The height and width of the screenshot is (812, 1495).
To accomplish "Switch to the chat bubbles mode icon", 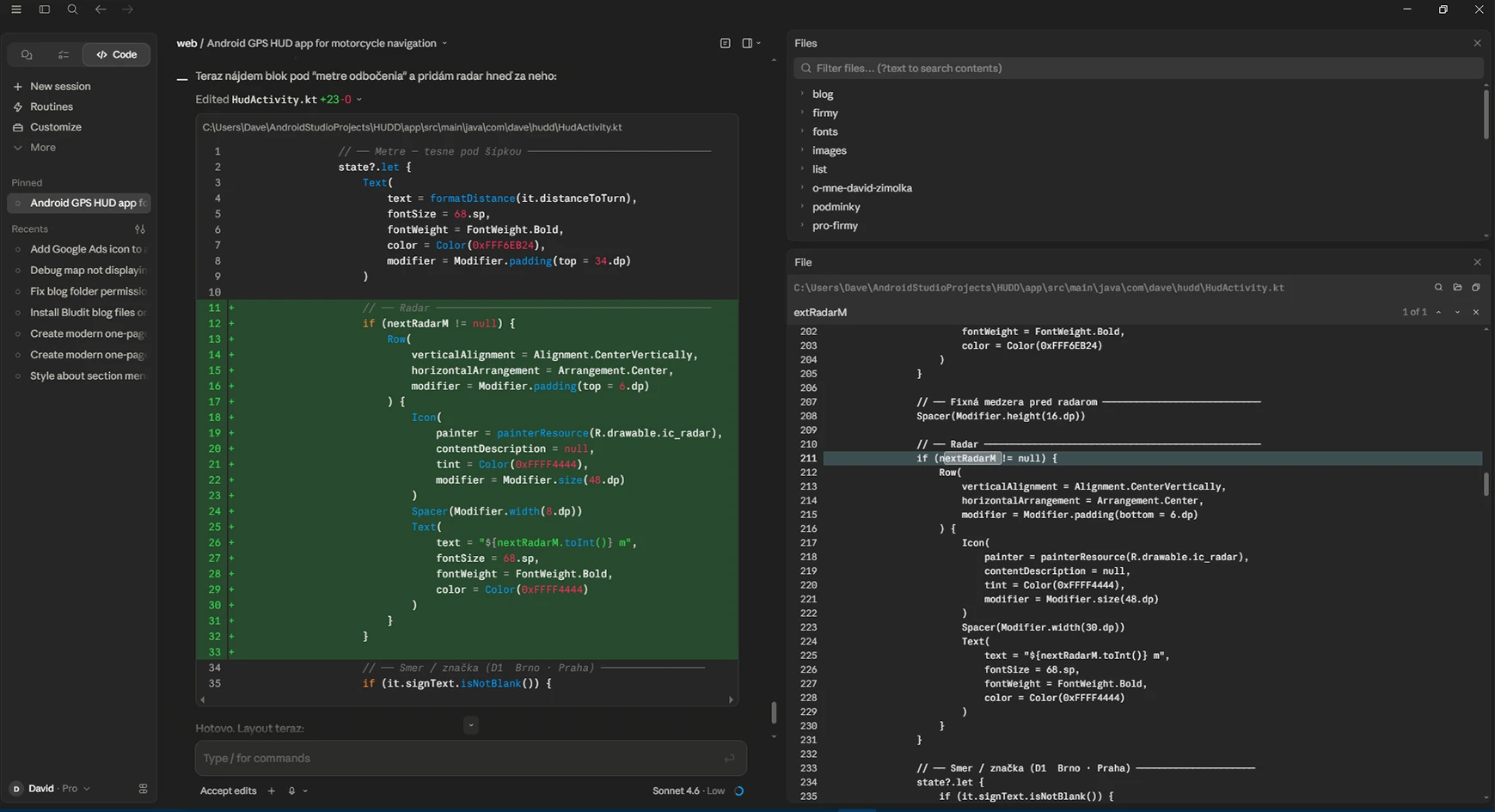I will click(27, 54).
